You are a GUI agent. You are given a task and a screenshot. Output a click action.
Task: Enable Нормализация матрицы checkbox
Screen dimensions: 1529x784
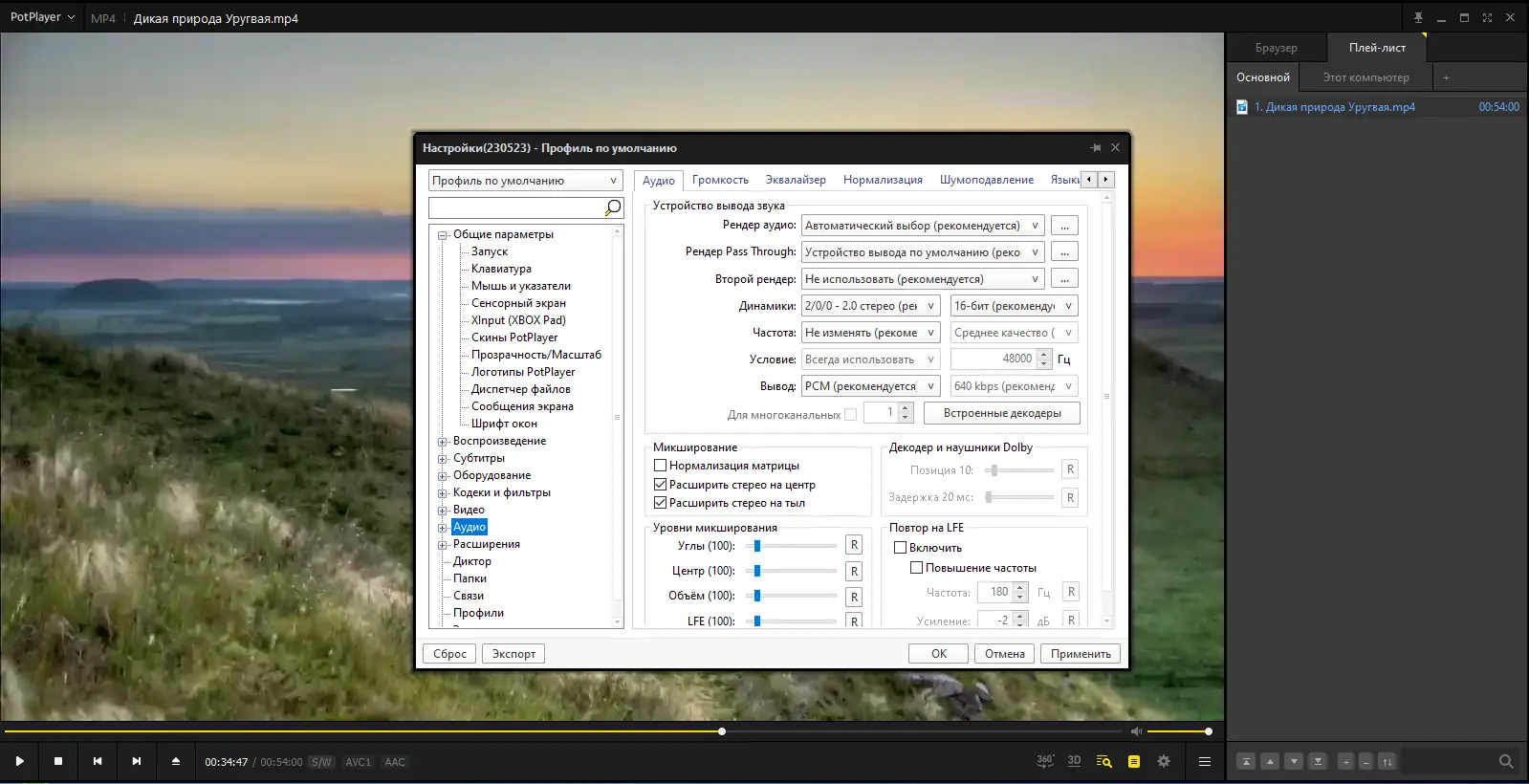point(660,466)
